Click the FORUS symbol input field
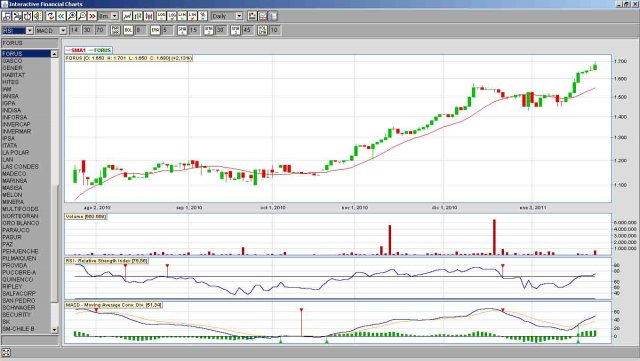 (30, 43)
